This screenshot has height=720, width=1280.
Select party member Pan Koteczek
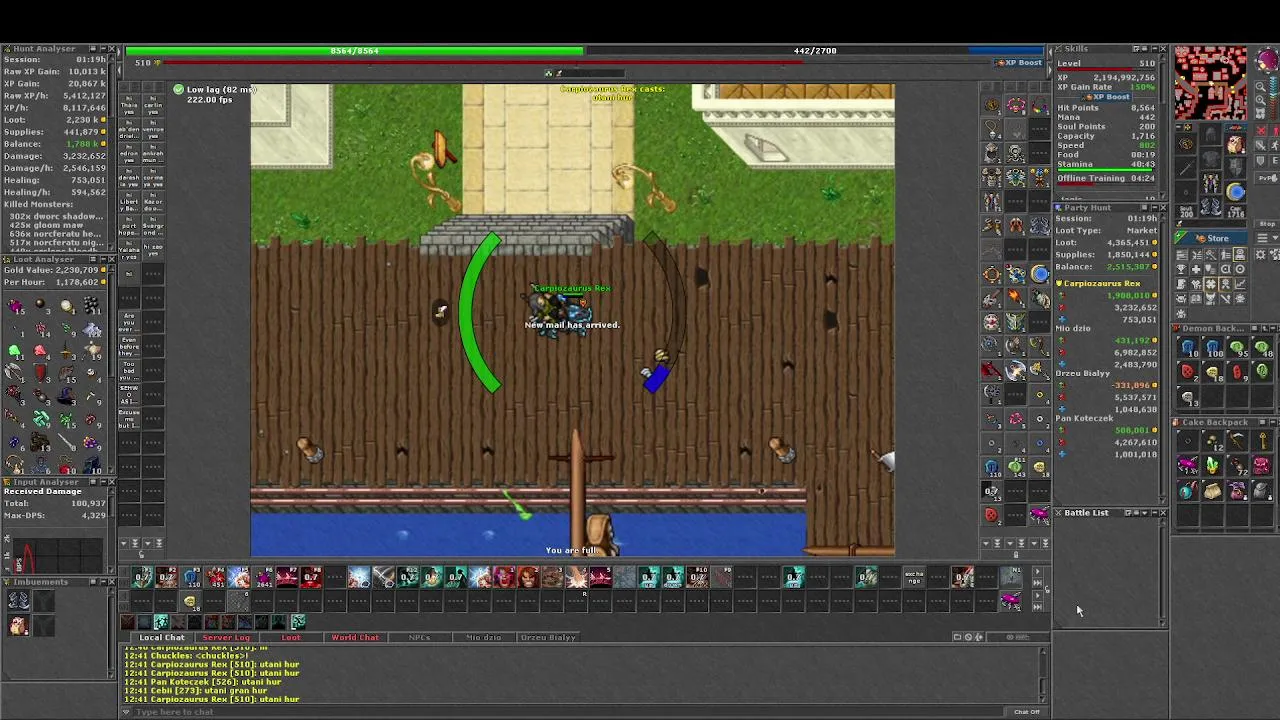click(1084, 418)
